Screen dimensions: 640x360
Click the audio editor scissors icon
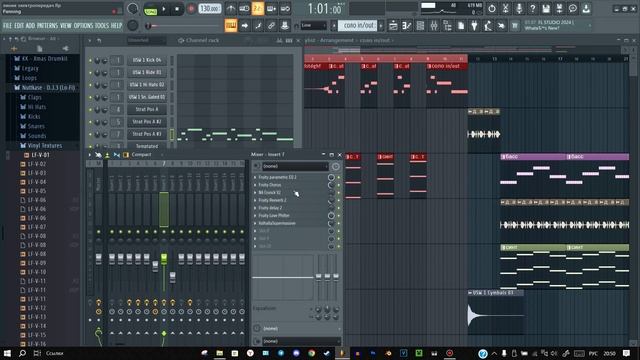(x=505, y=8)
